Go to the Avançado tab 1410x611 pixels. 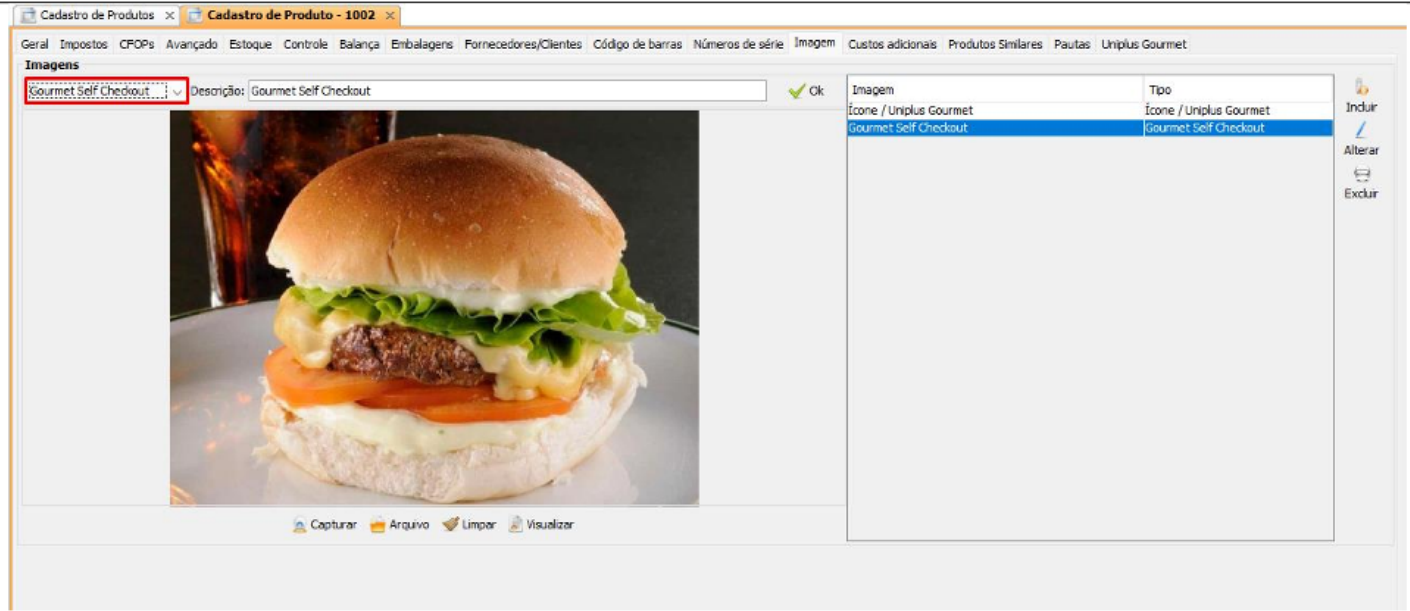tap(192, 45)
